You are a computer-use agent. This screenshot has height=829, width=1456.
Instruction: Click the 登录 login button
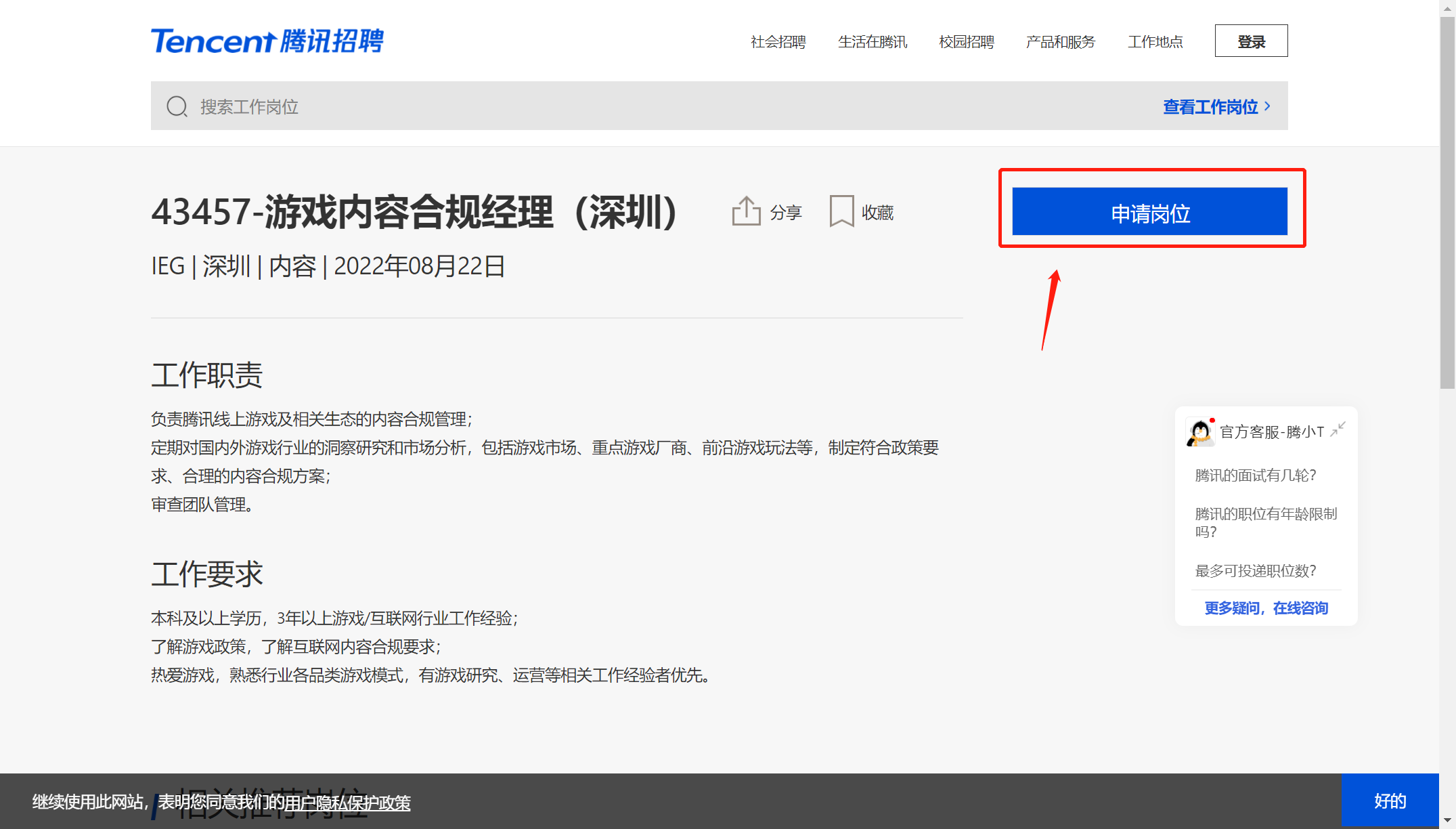1251,41
